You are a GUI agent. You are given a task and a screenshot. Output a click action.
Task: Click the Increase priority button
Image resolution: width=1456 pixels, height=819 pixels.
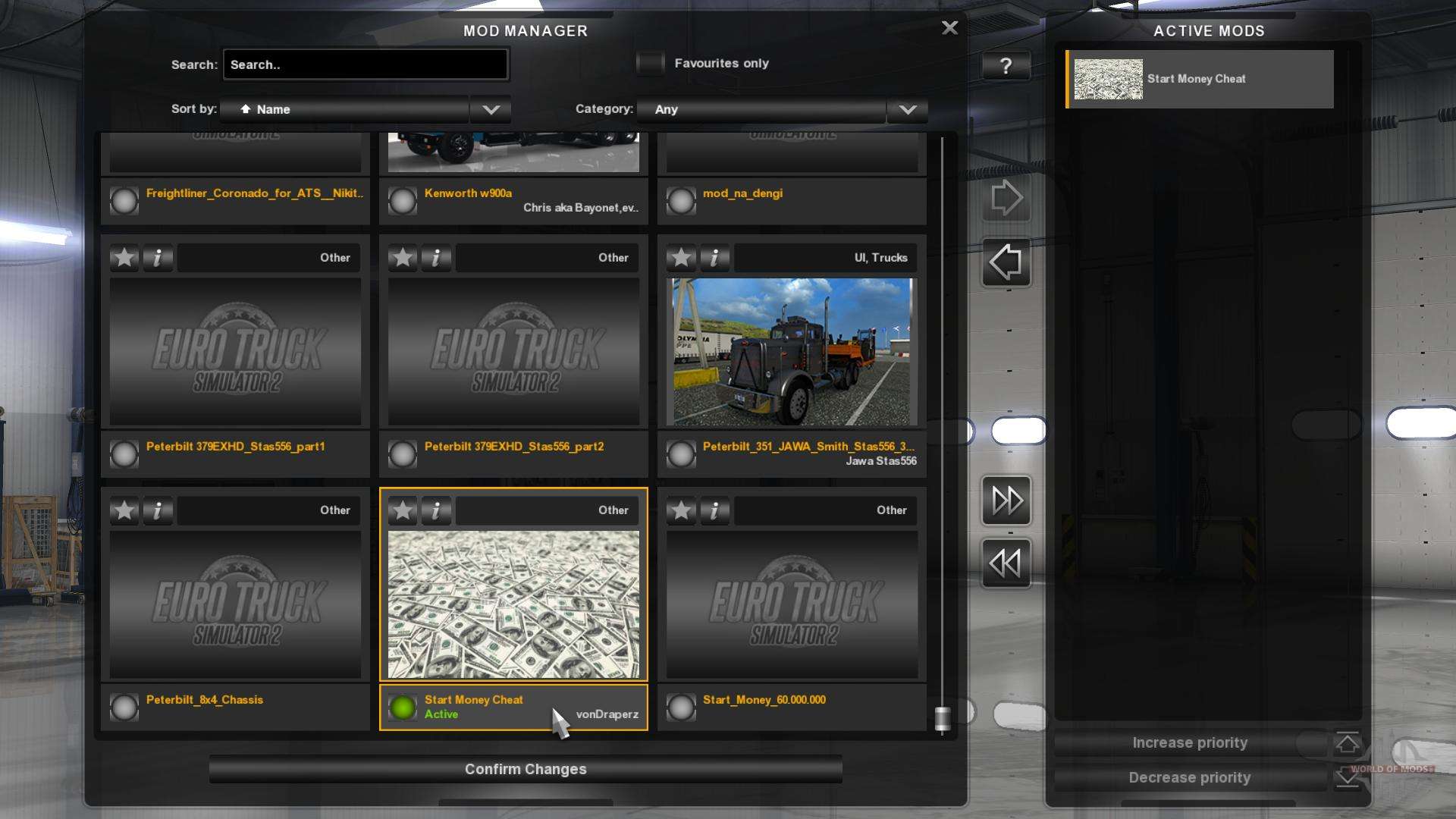pos(1190,743)
